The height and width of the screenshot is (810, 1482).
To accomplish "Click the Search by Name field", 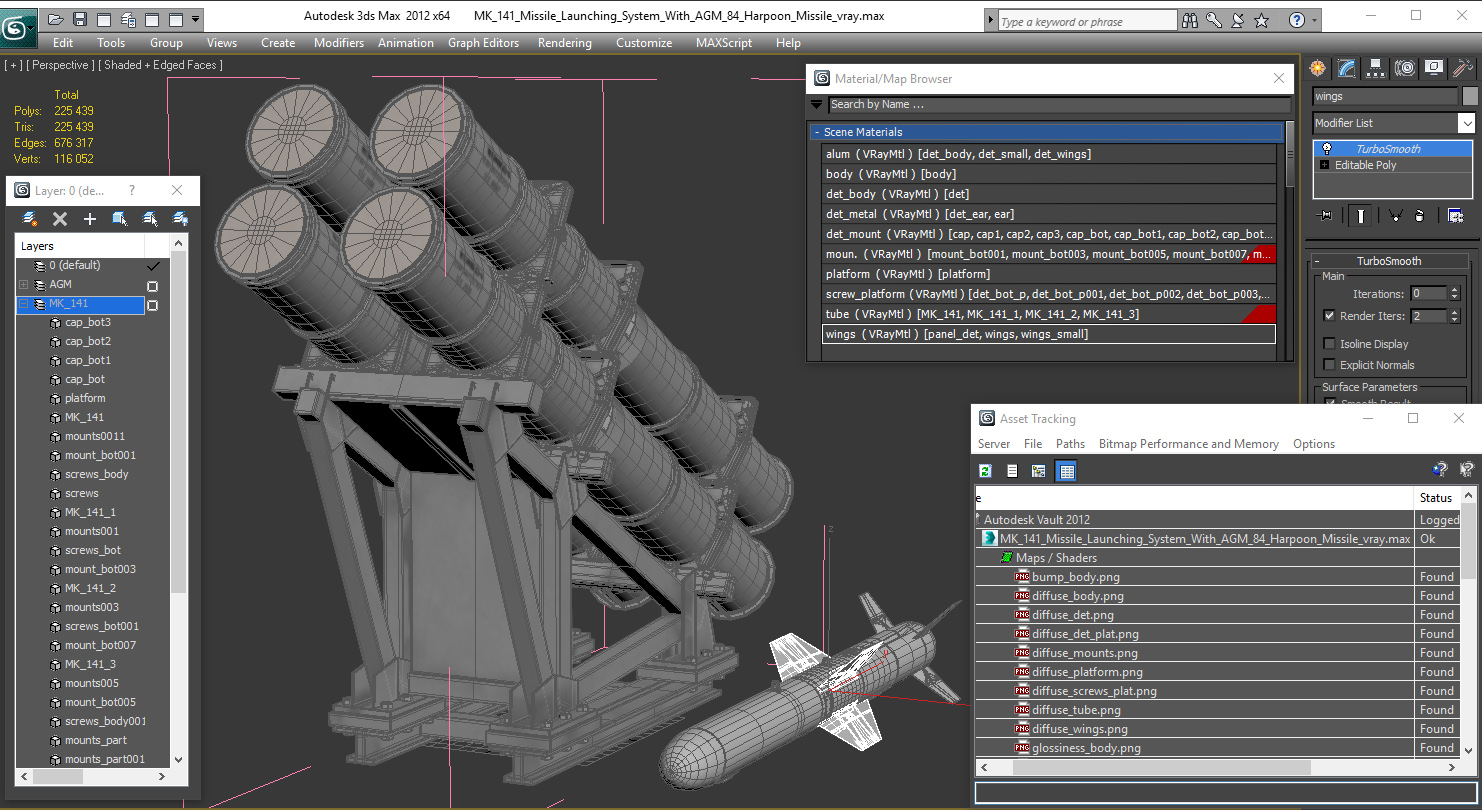I will (x=1059, y=104).
